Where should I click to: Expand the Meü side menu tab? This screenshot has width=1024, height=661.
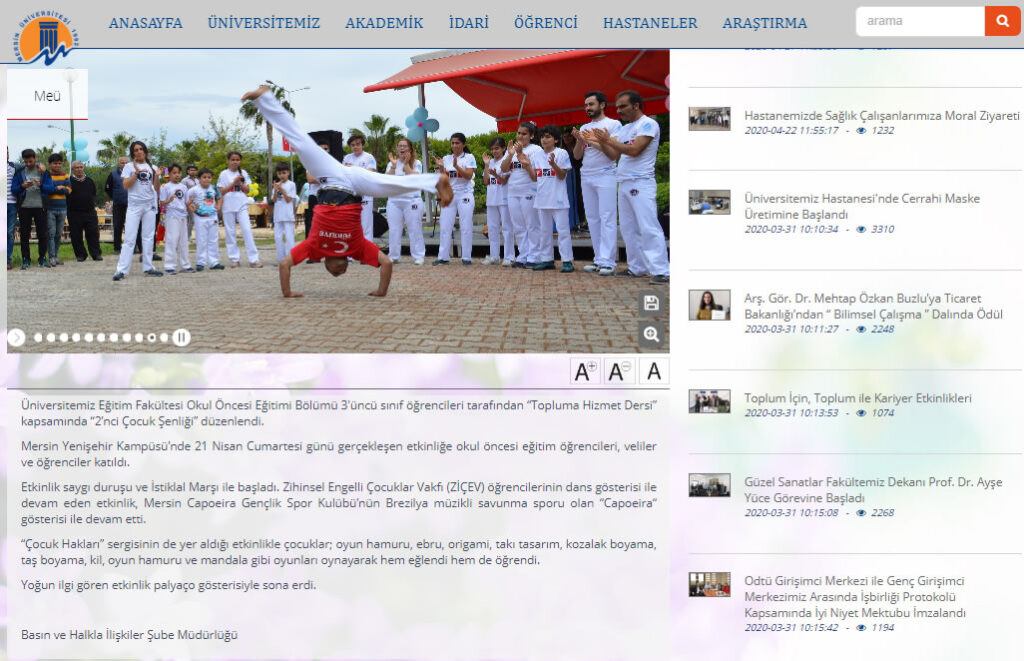coord(47,95)
